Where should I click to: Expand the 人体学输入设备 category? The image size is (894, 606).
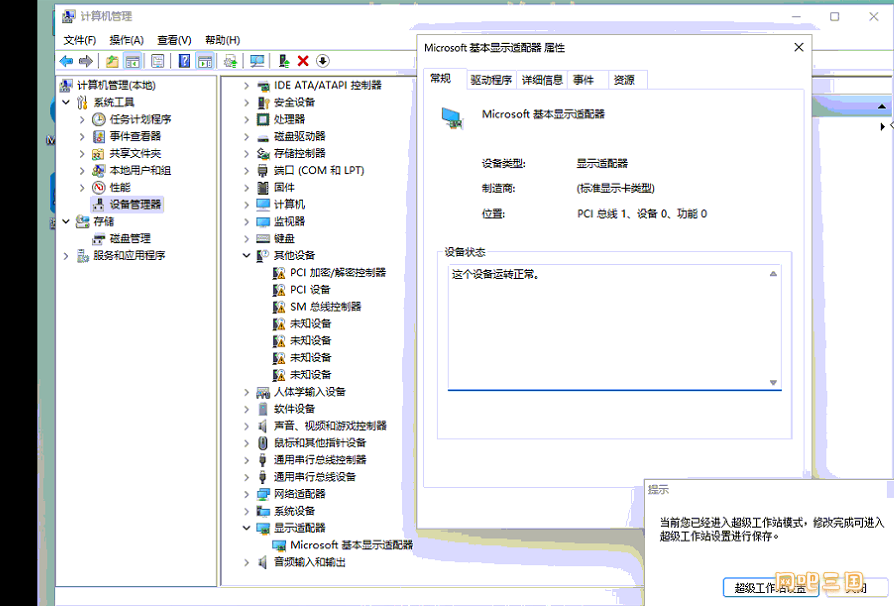pos(246,392)
